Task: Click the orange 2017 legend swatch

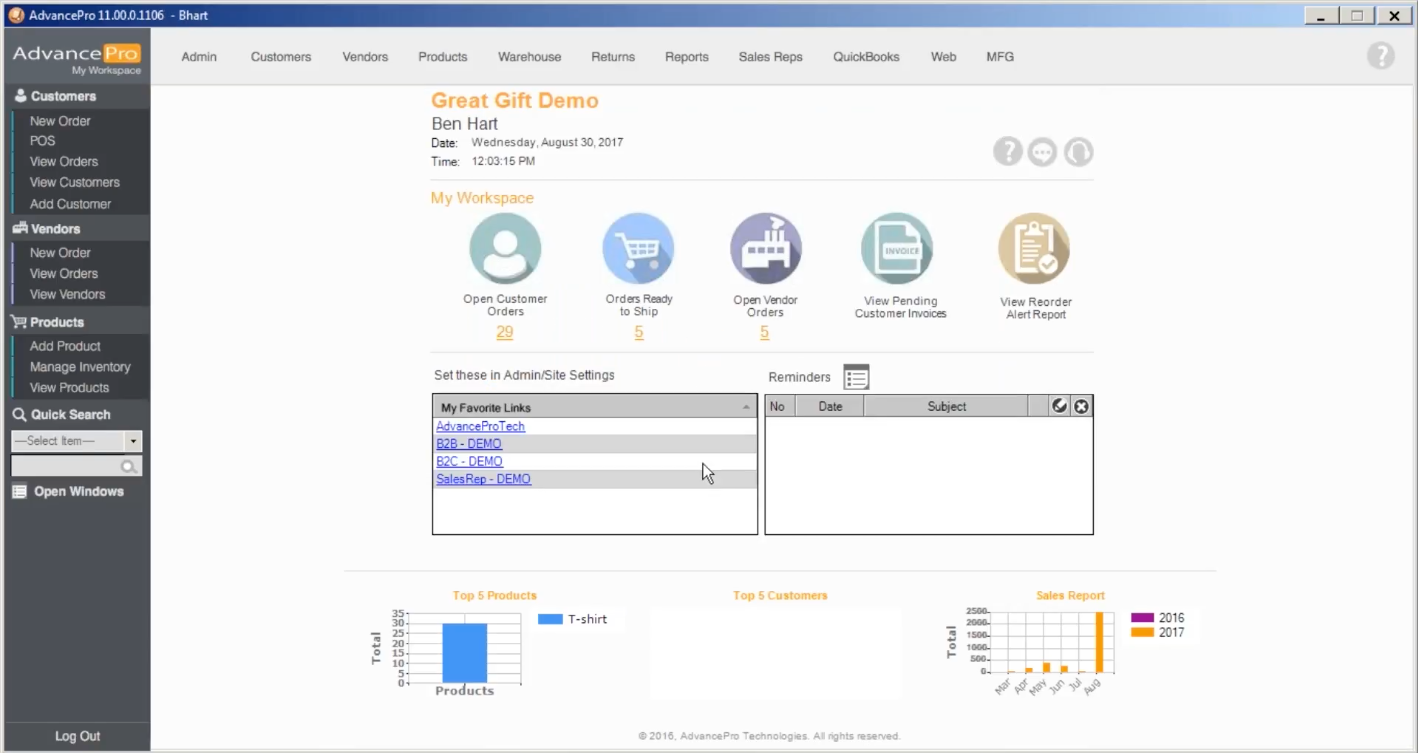Action: pyautogui.click(x=1142, y=633)
